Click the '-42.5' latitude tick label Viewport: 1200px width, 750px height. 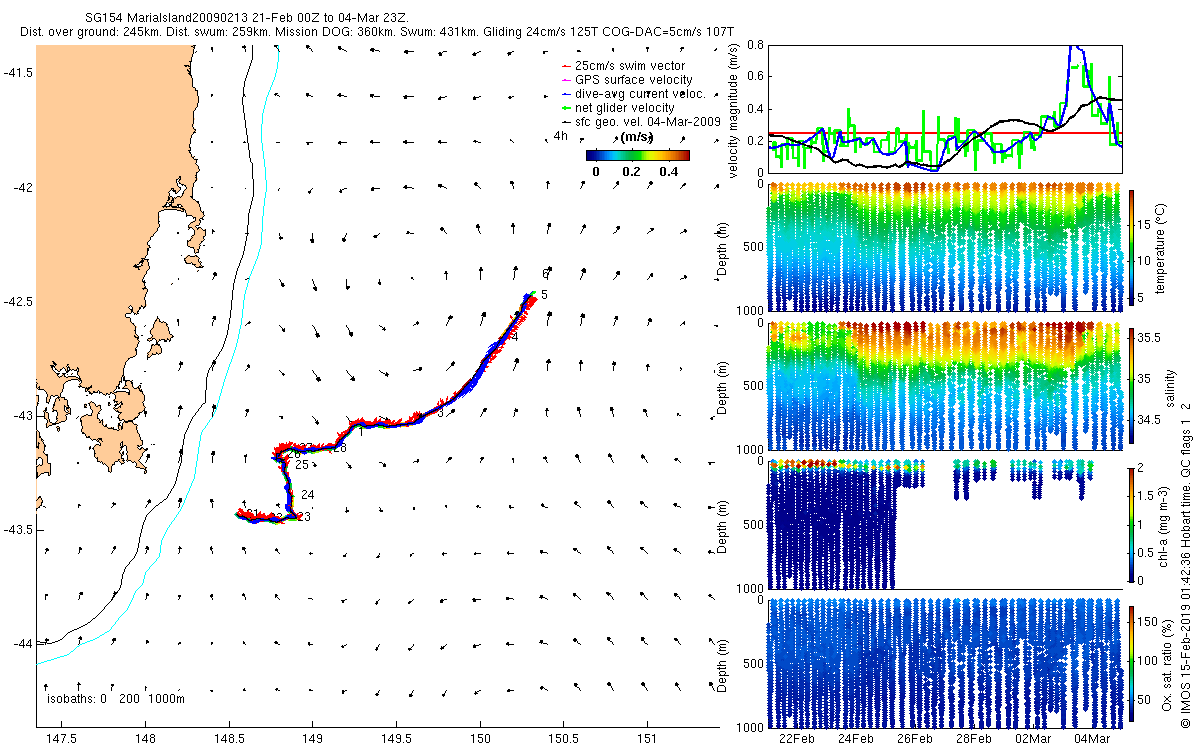coord(17,301)
